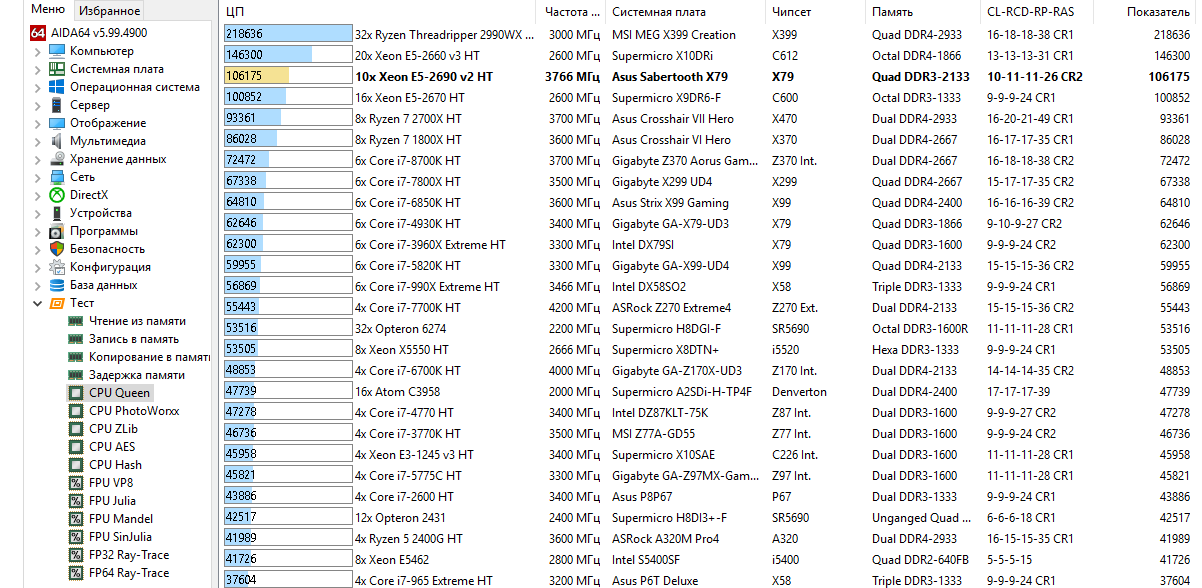Click the Системная плата motherboard icon
Viewport: 1202px width, 588px height.
[x=57, y=69]
